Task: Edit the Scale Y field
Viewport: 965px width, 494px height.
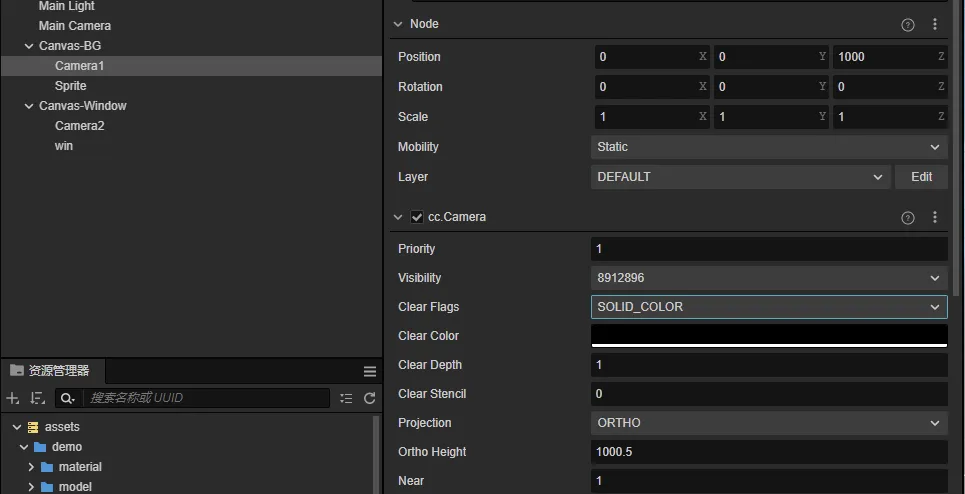Action: coord(771,117)
